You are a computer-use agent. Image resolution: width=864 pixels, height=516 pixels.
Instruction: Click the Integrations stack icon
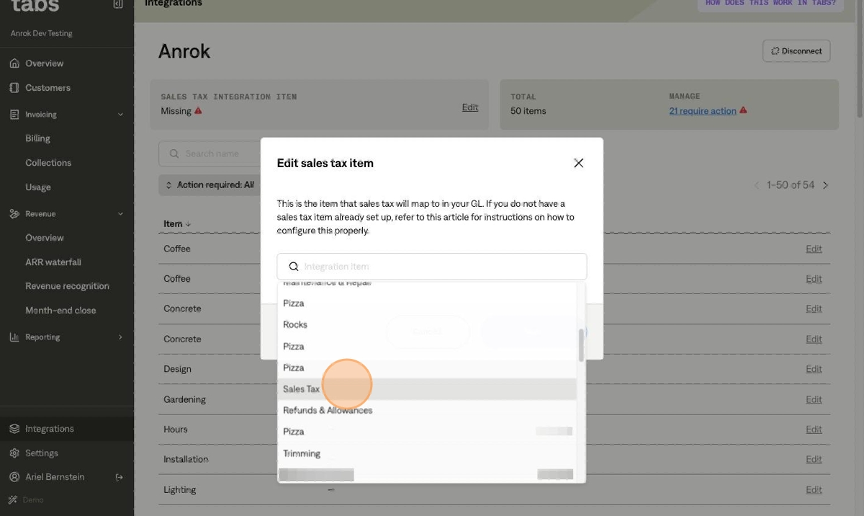[14, 429]
